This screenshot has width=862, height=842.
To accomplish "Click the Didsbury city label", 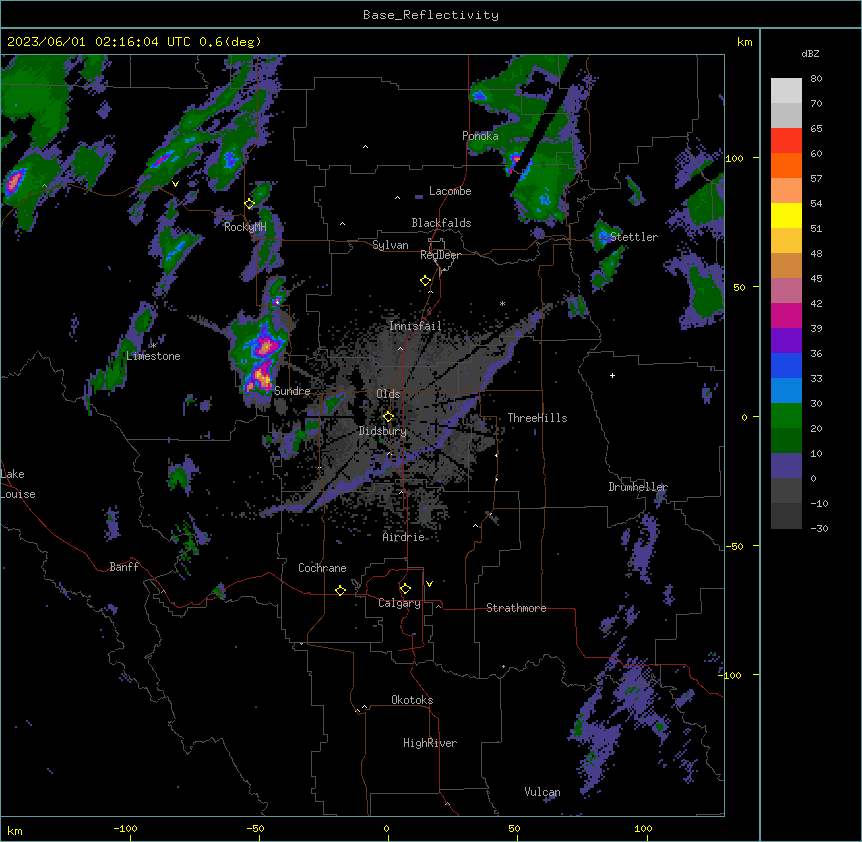I will 383,431.
